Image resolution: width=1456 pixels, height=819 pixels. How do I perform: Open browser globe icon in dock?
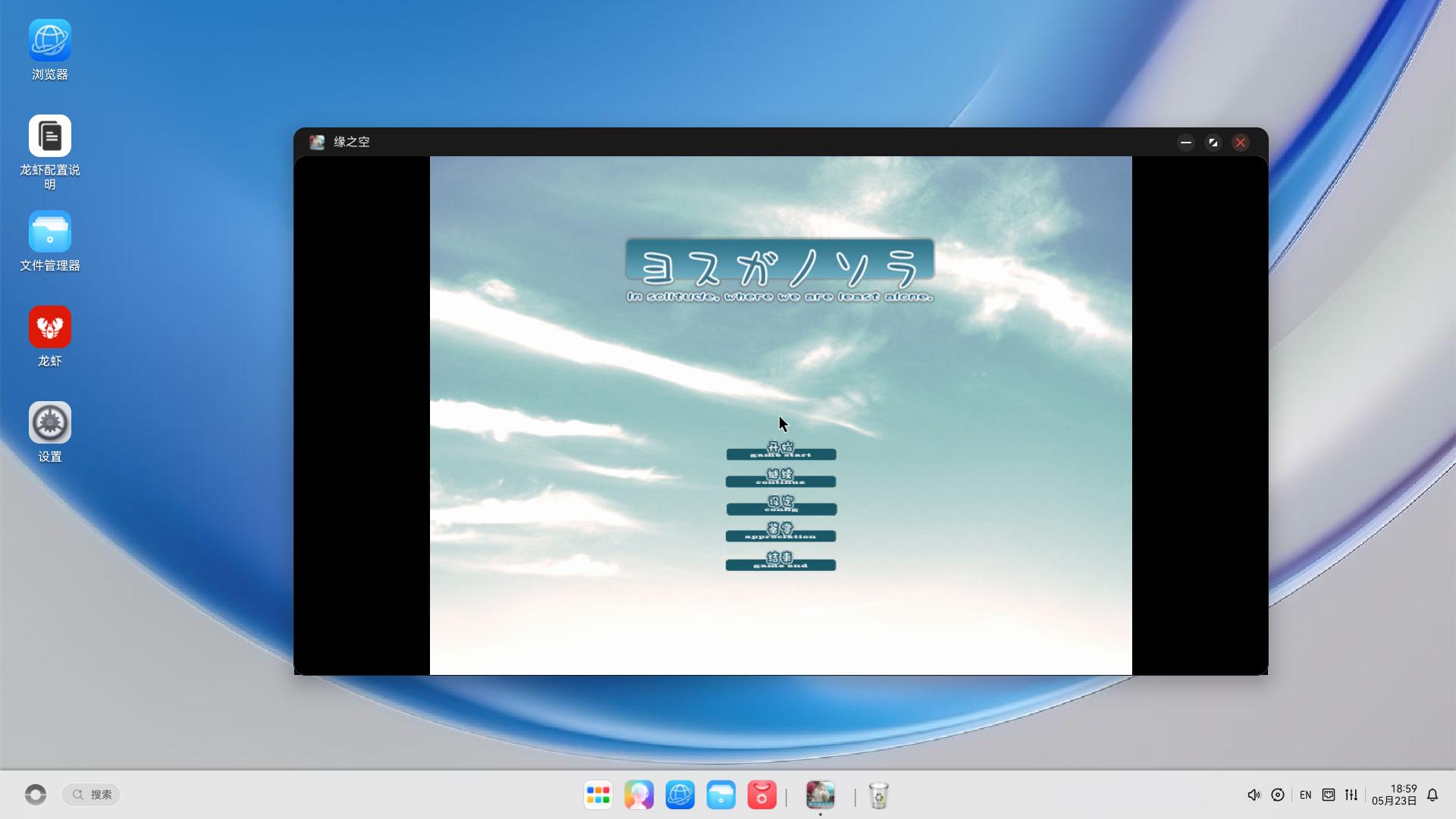pos(680,795)
